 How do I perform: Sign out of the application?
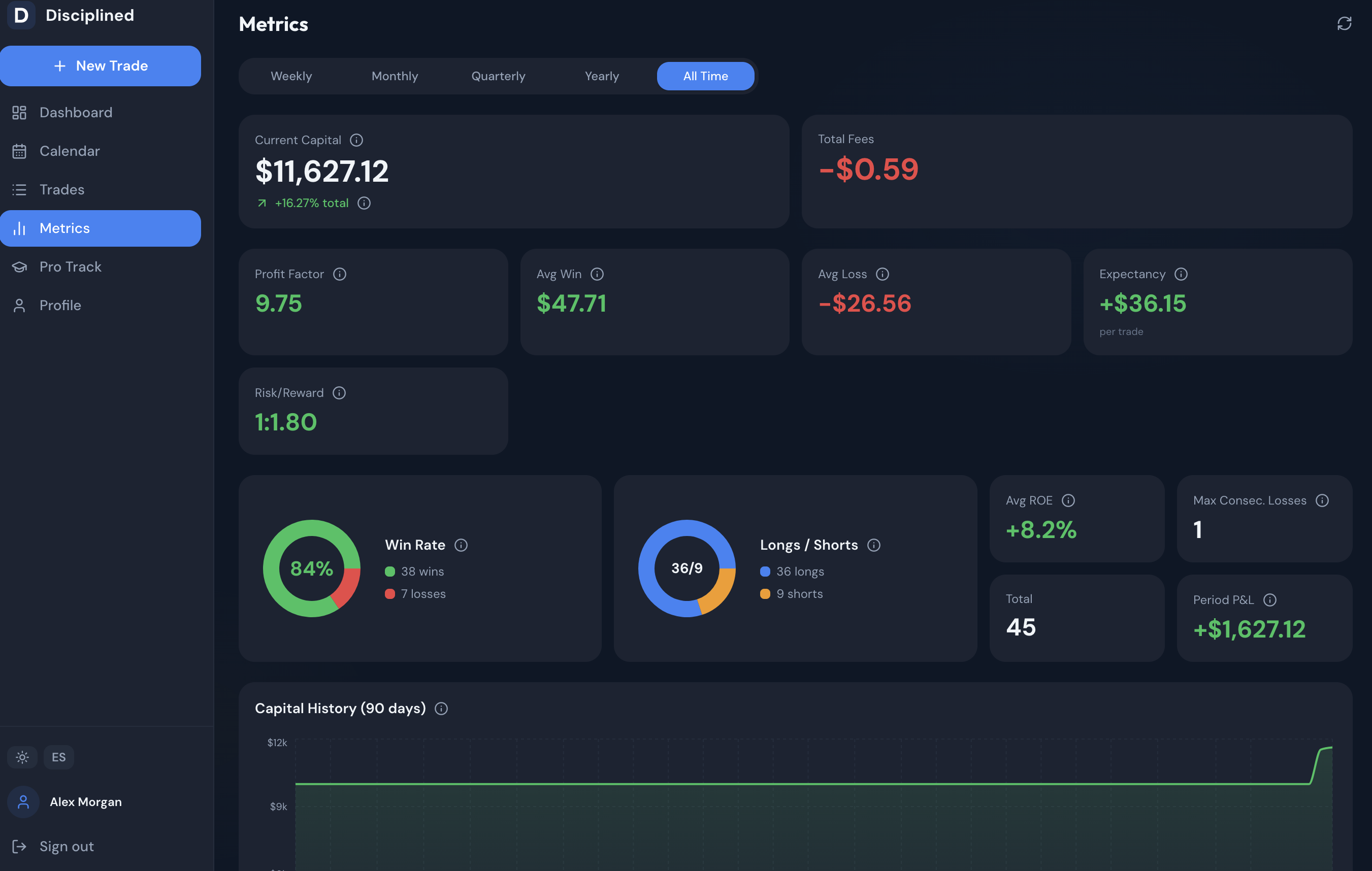click(x=66, y=846)
